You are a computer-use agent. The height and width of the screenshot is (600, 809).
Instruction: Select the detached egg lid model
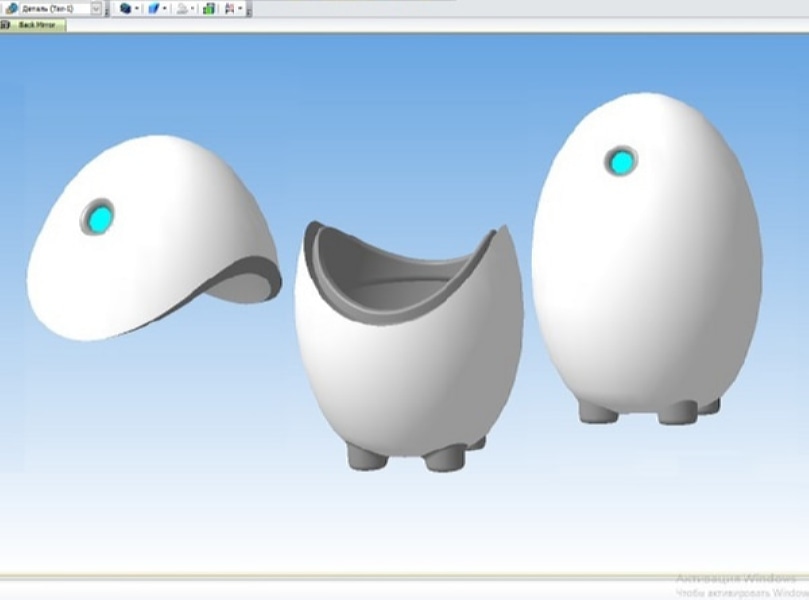[152, 238]
